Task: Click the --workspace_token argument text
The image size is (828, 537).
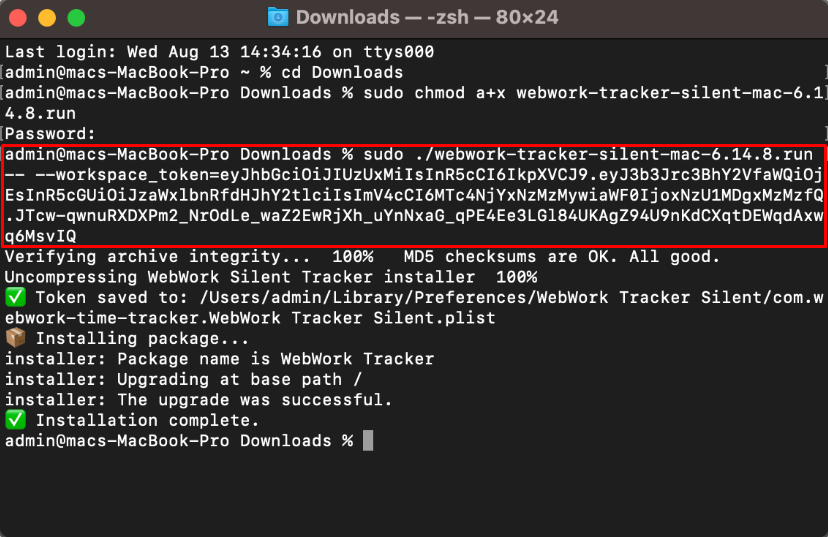Action: pyautogui.click(x=127, y=175)
